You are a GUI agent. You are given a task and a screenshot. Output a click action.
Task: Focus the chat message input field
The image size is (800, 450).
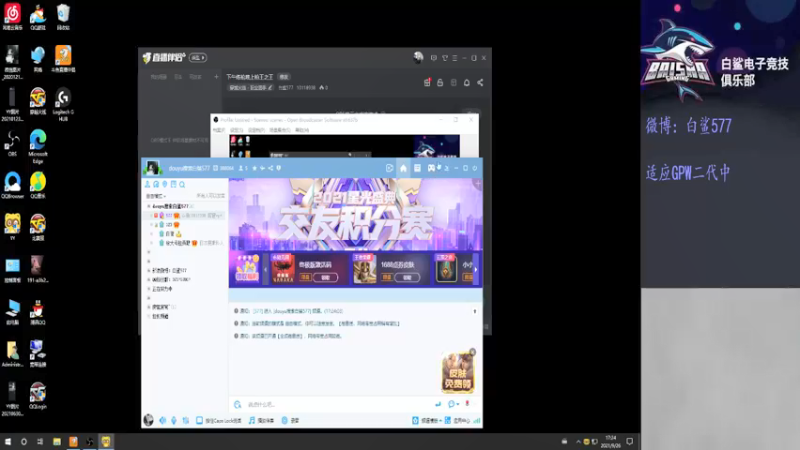[337, 404]
